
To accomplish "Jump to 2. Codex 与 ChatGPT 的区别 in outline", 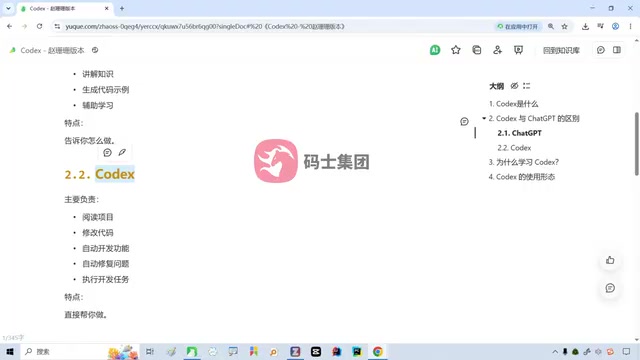I will [x=534, y=118].
